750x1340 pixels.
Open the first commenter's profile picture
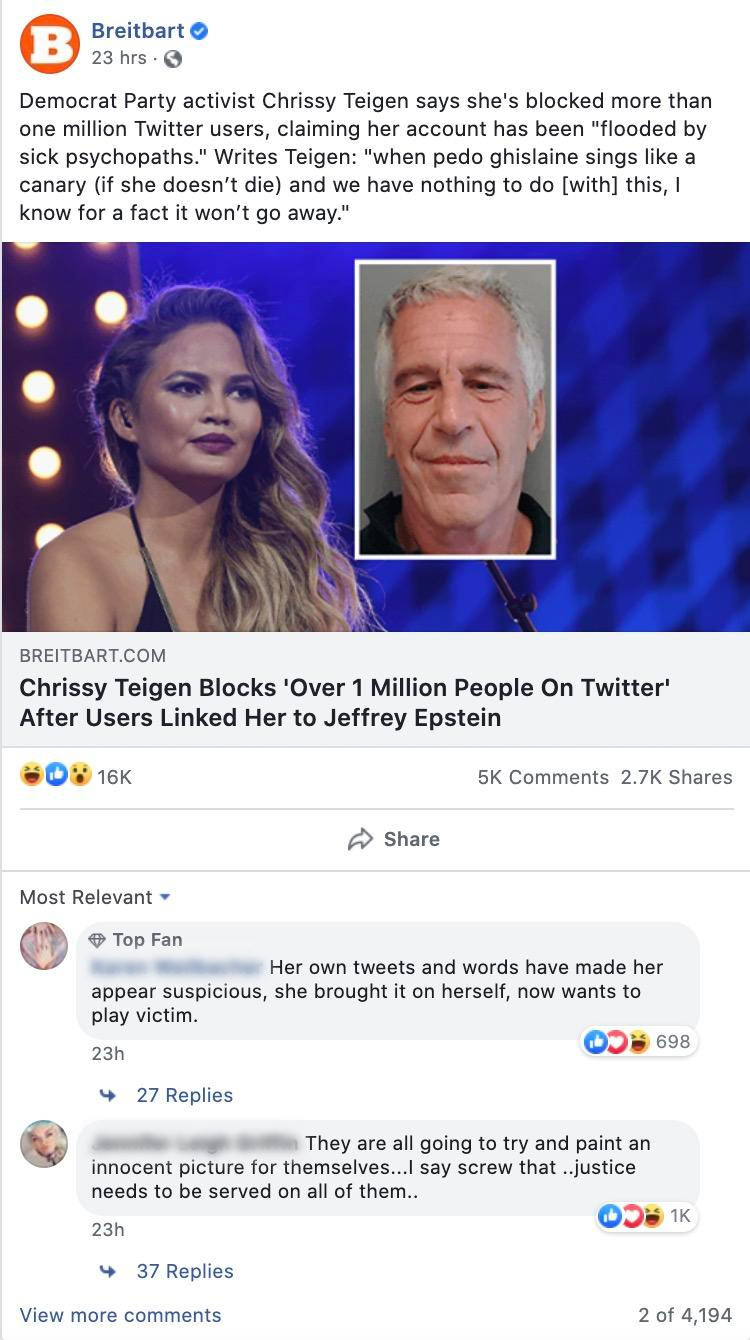44,946
